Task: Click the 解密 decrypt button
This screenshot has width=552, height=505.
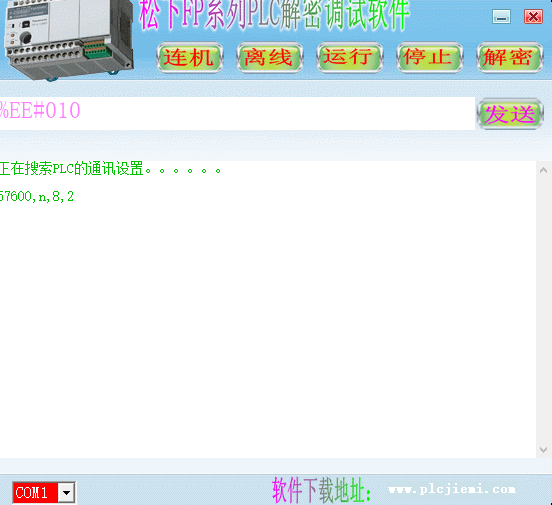Action: [x=509, y=57]
